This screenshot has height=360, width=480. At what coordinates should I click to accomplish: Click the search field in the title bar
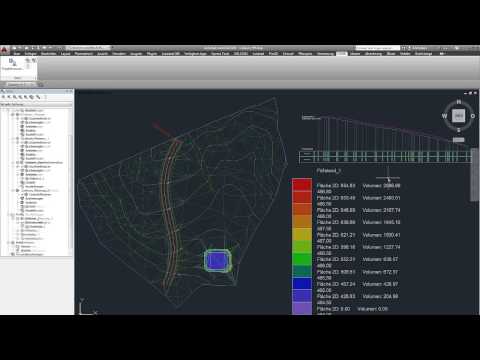377,48
